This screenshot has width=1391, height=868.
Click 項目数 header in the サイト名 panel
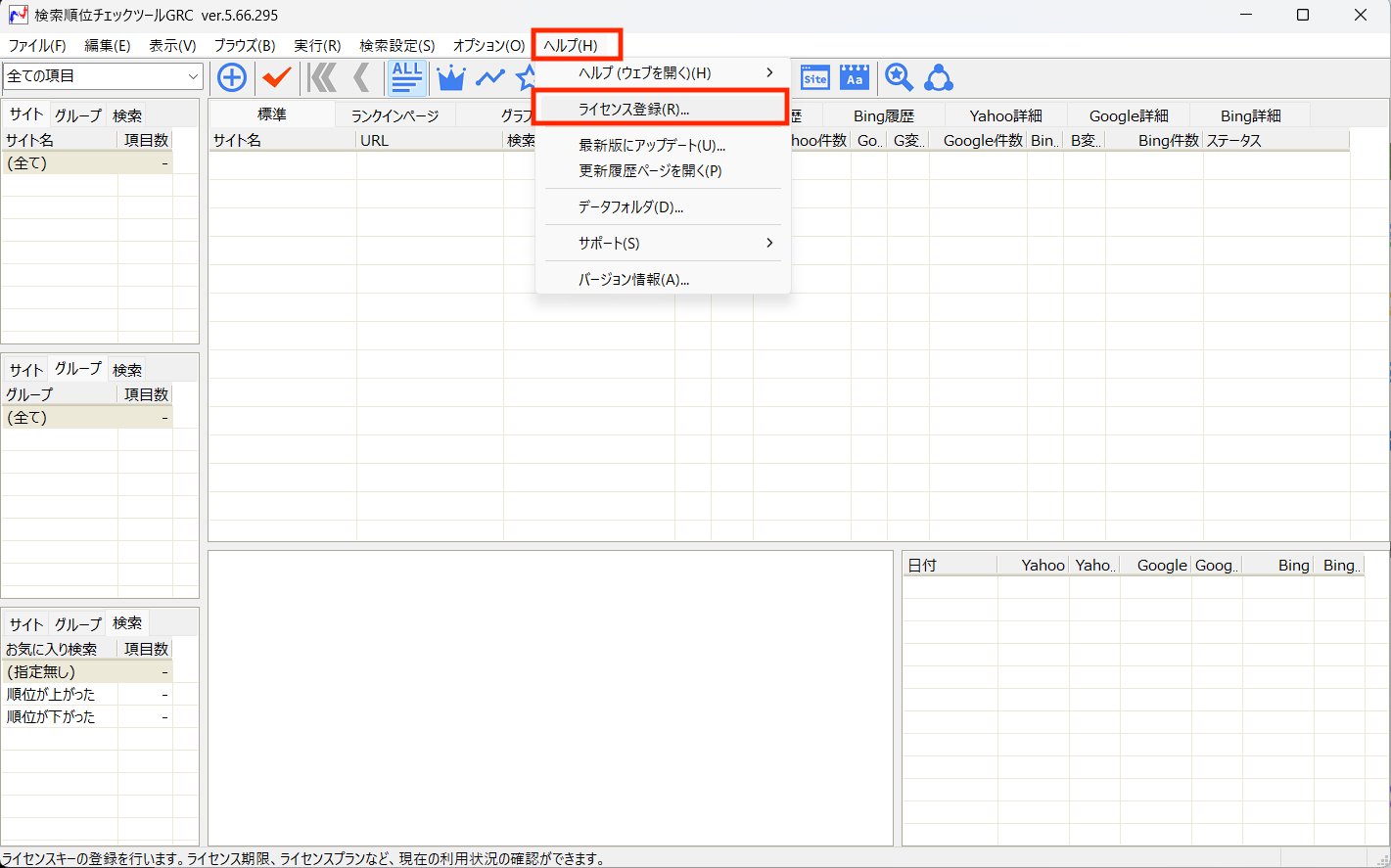(146, 140)
